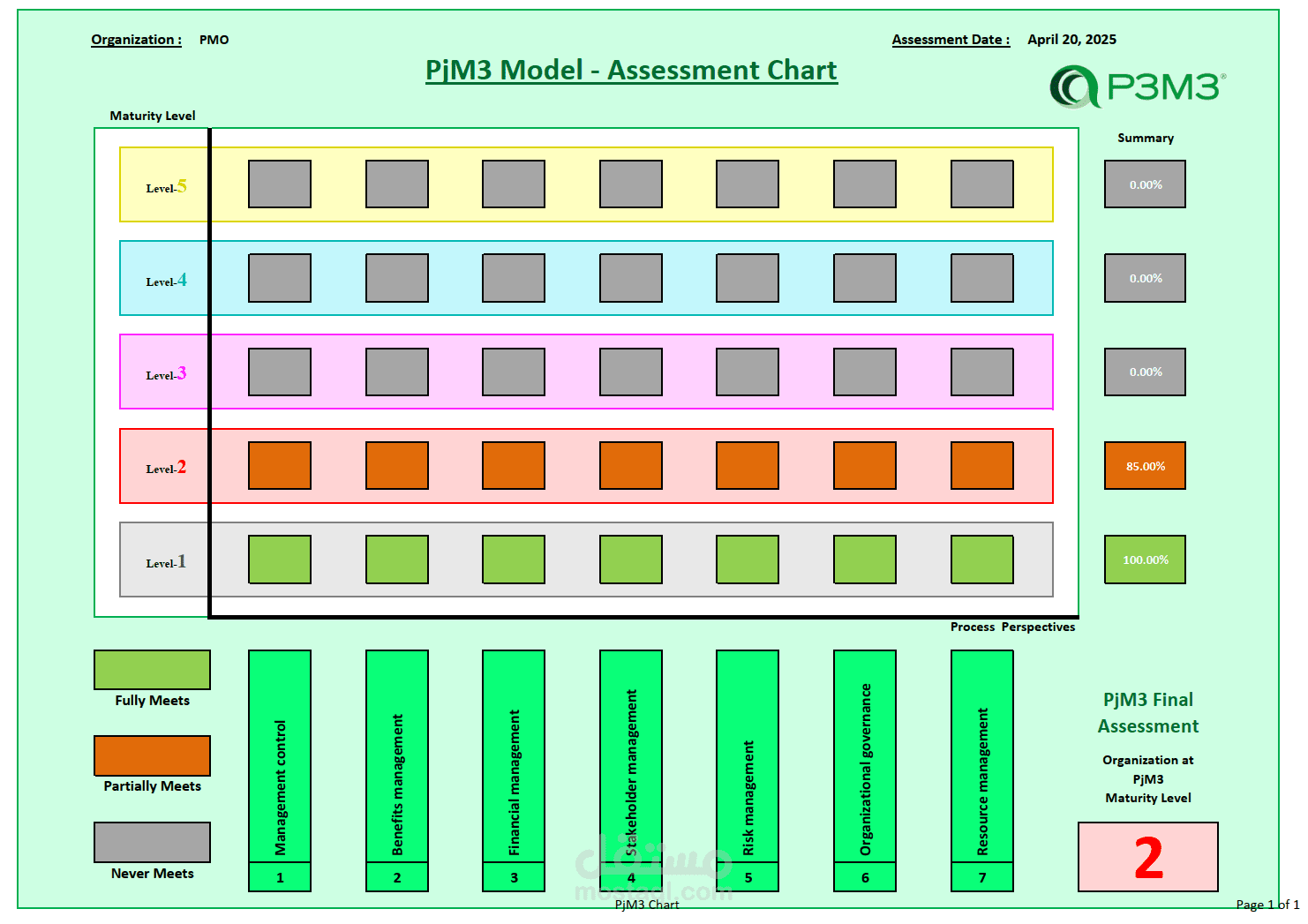Click the Organizational governance column bar
1308x924 pixels.
click(865, 756)
